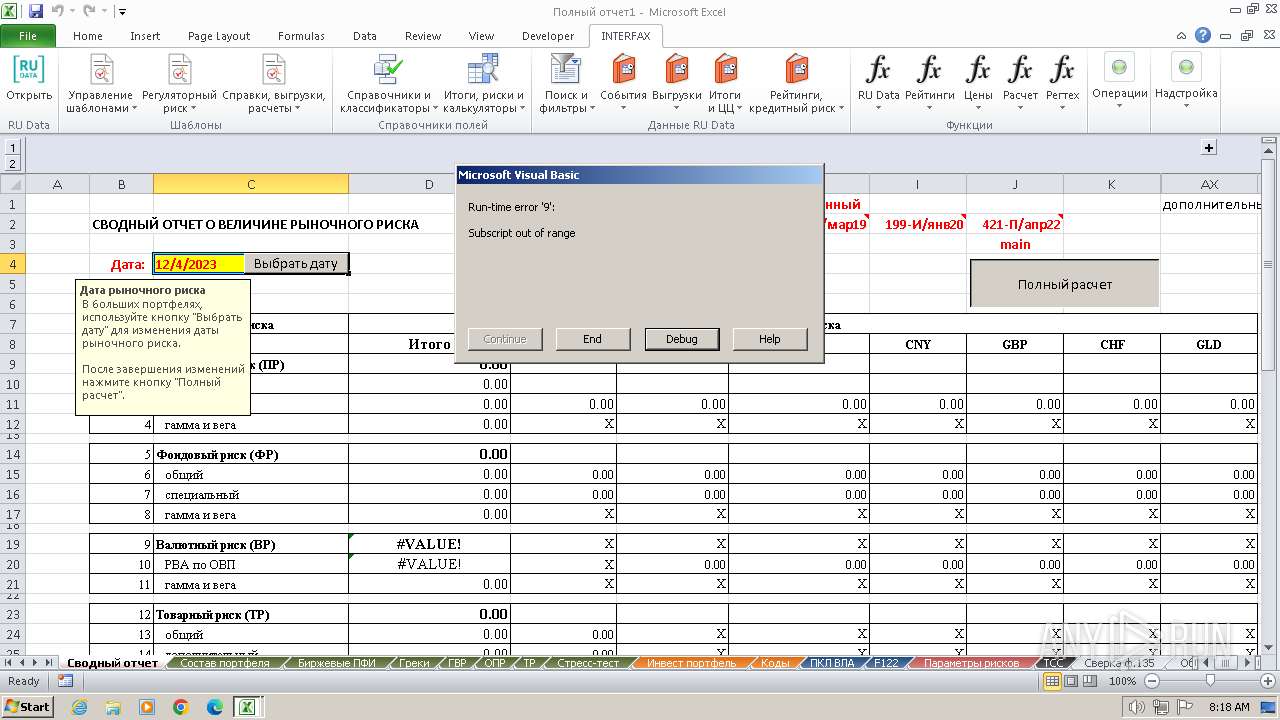Open 'Справки, выгрузки, расчеты' ribbon menu
The height and width of the screenshot is (720, 1280).
pos(274,84)
